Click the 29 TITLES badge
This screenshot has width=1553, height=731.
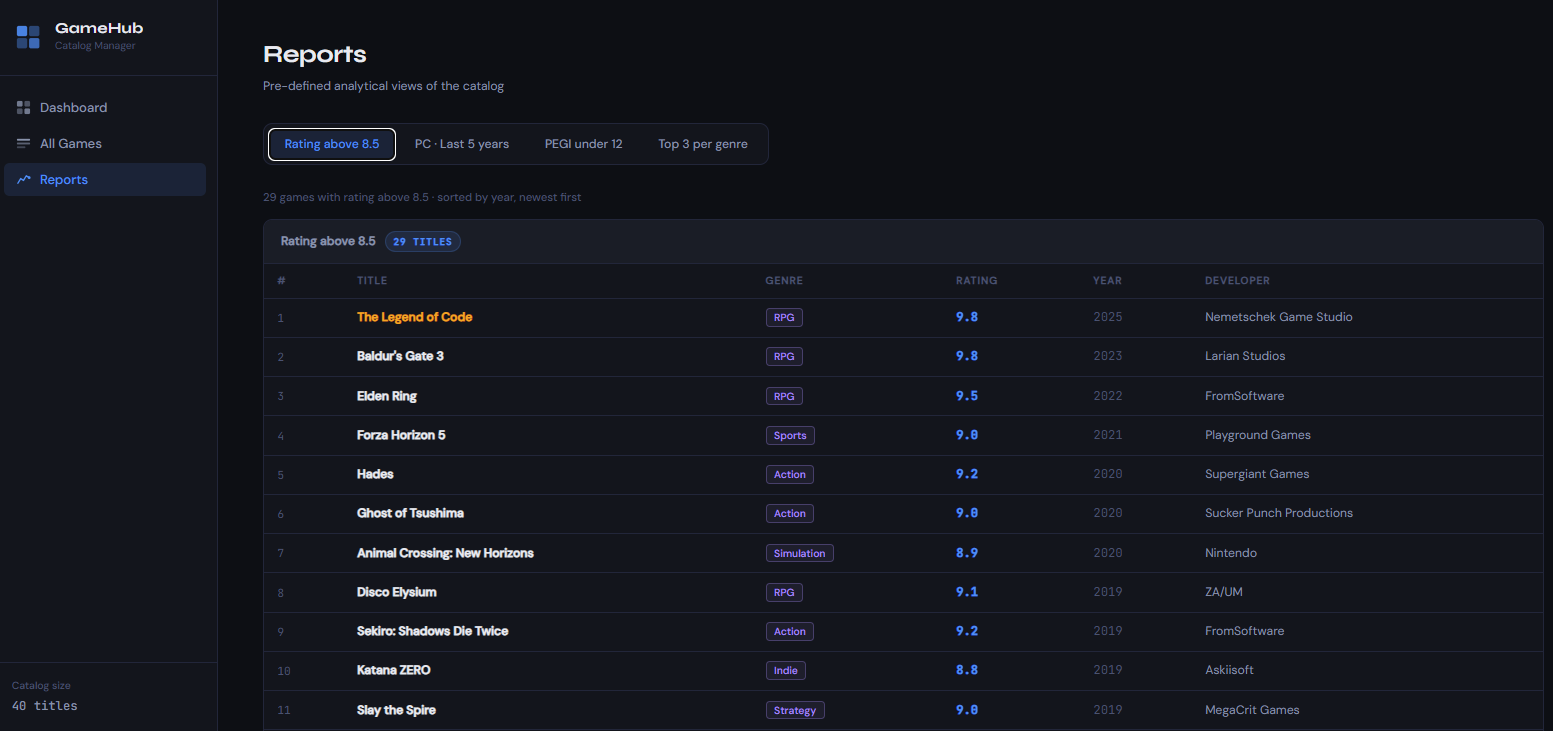click(x=423, y=241)
